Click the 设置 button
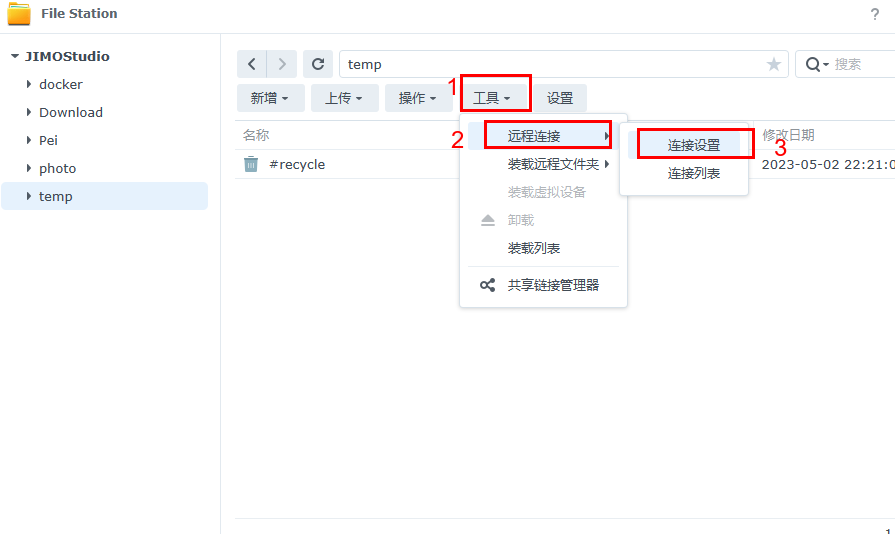The width and height of the screenshot is (895, 534). tap(560, 98)
